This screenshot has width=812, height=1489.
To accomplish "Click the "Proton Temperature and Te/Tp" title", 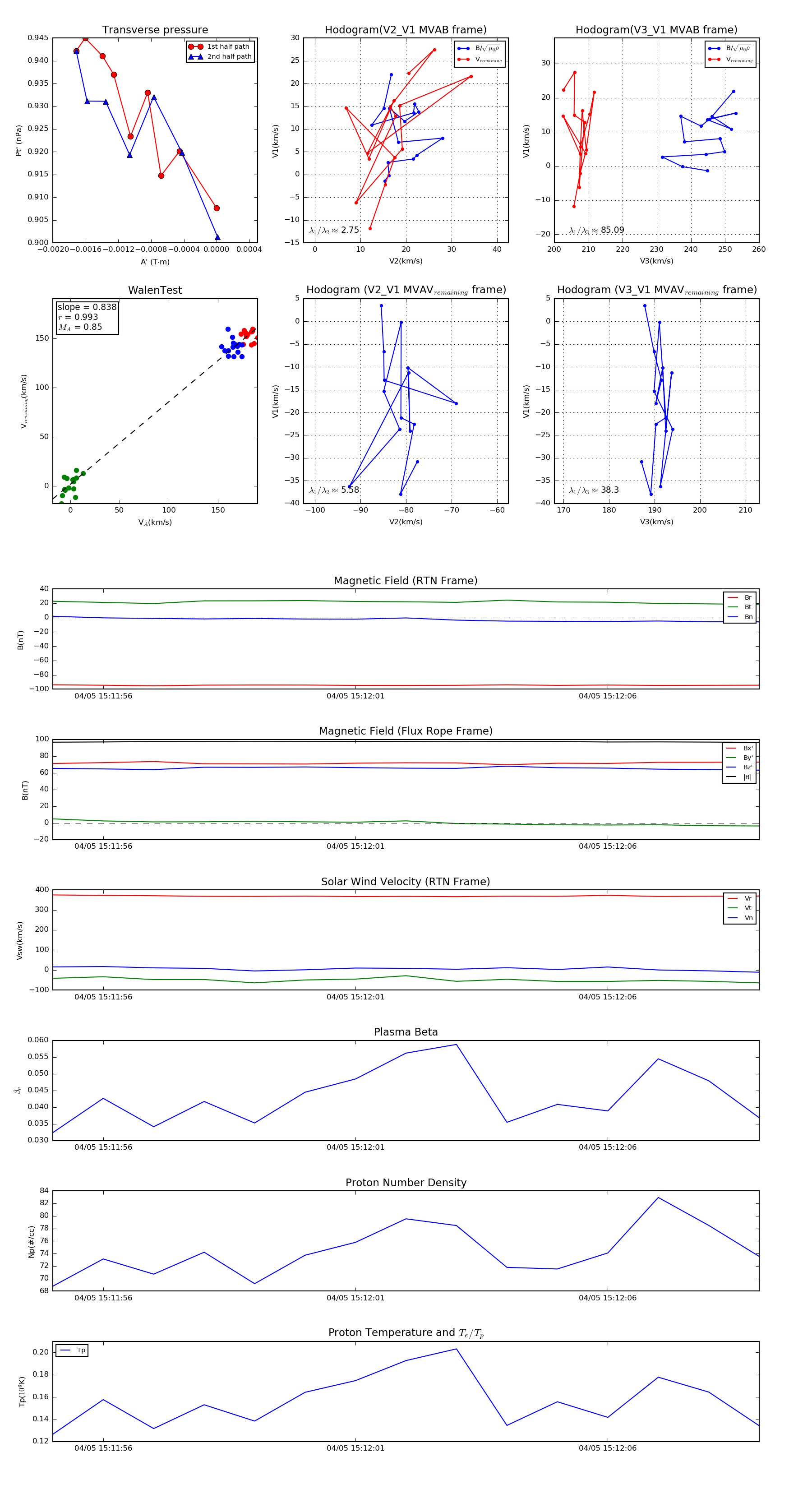I will [x=406, y=1333].
